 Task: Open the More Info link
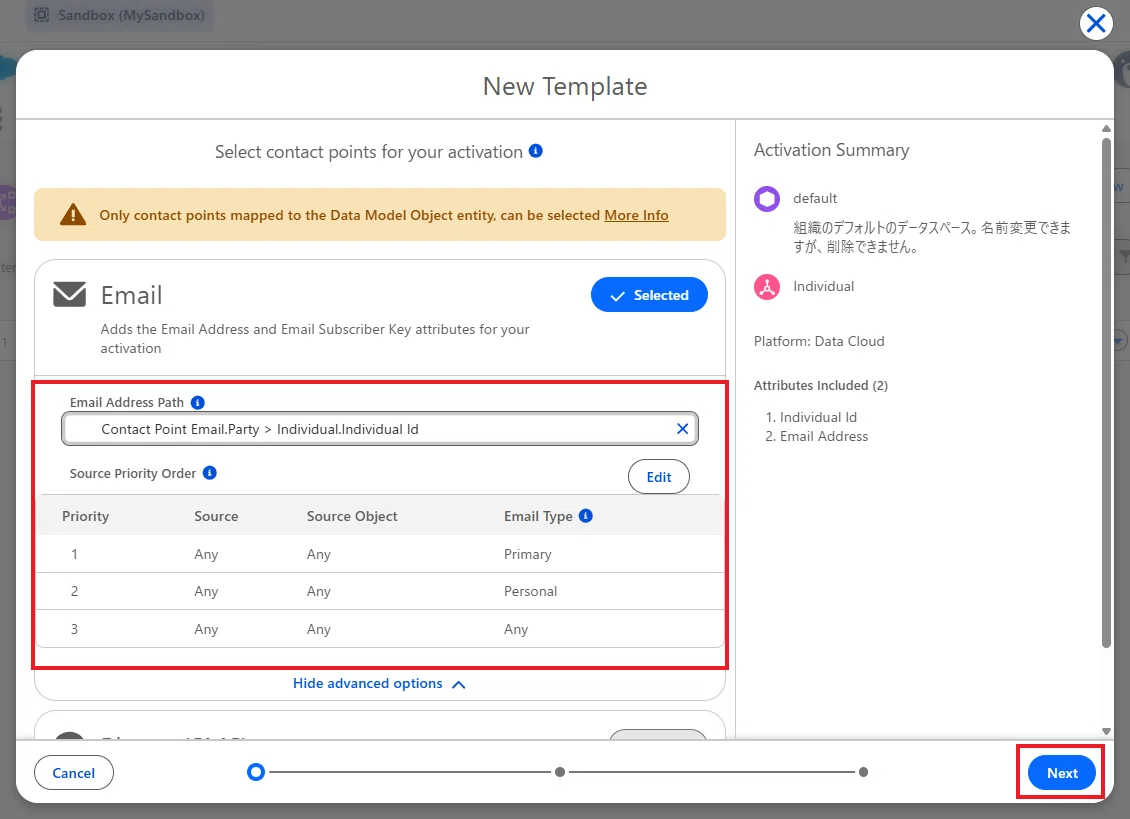pos(636,215)
